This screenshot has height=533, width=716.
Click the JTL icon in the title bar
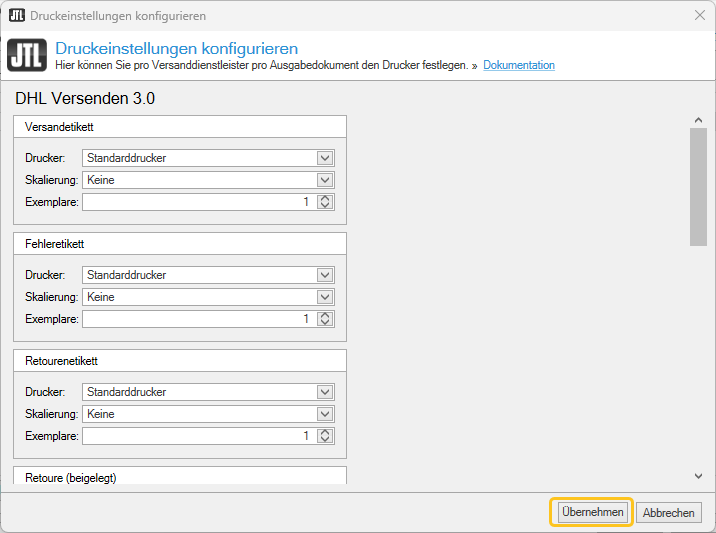(16, 16)
